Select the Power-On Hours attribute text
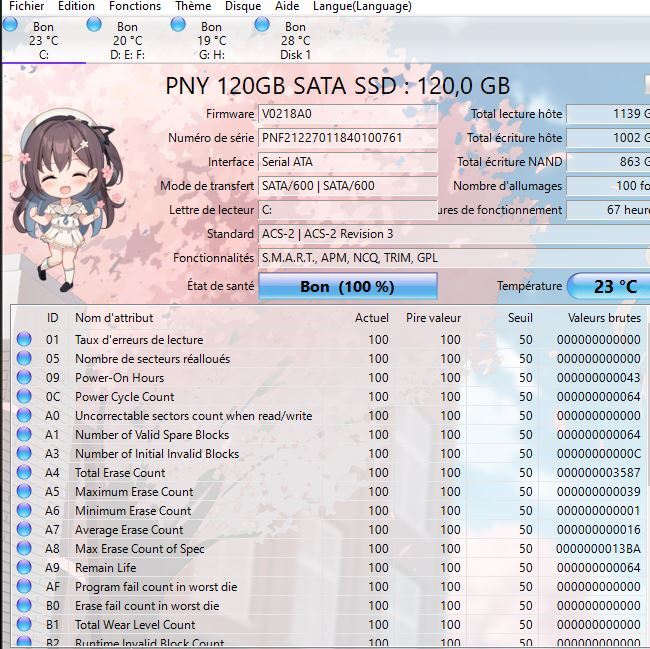Screen dimensions: 650x649 click(x=119, y=378)
